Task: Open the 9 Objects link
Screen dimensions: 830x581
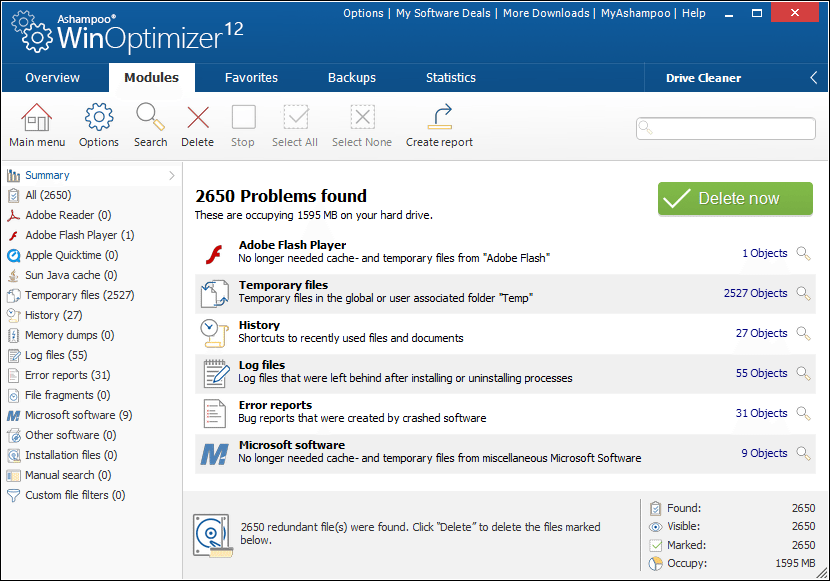Action: click(764, 453)
